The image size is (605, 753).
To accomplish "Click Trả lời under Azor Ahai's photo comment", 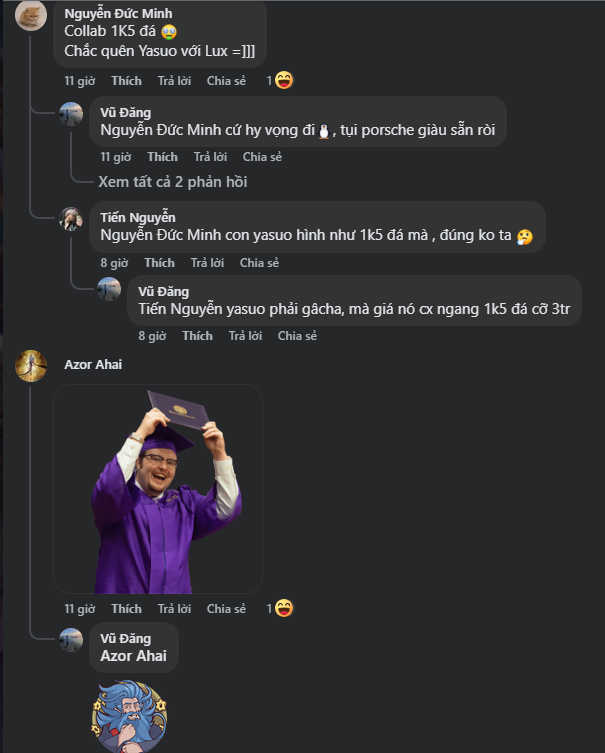I will point(174,609).
